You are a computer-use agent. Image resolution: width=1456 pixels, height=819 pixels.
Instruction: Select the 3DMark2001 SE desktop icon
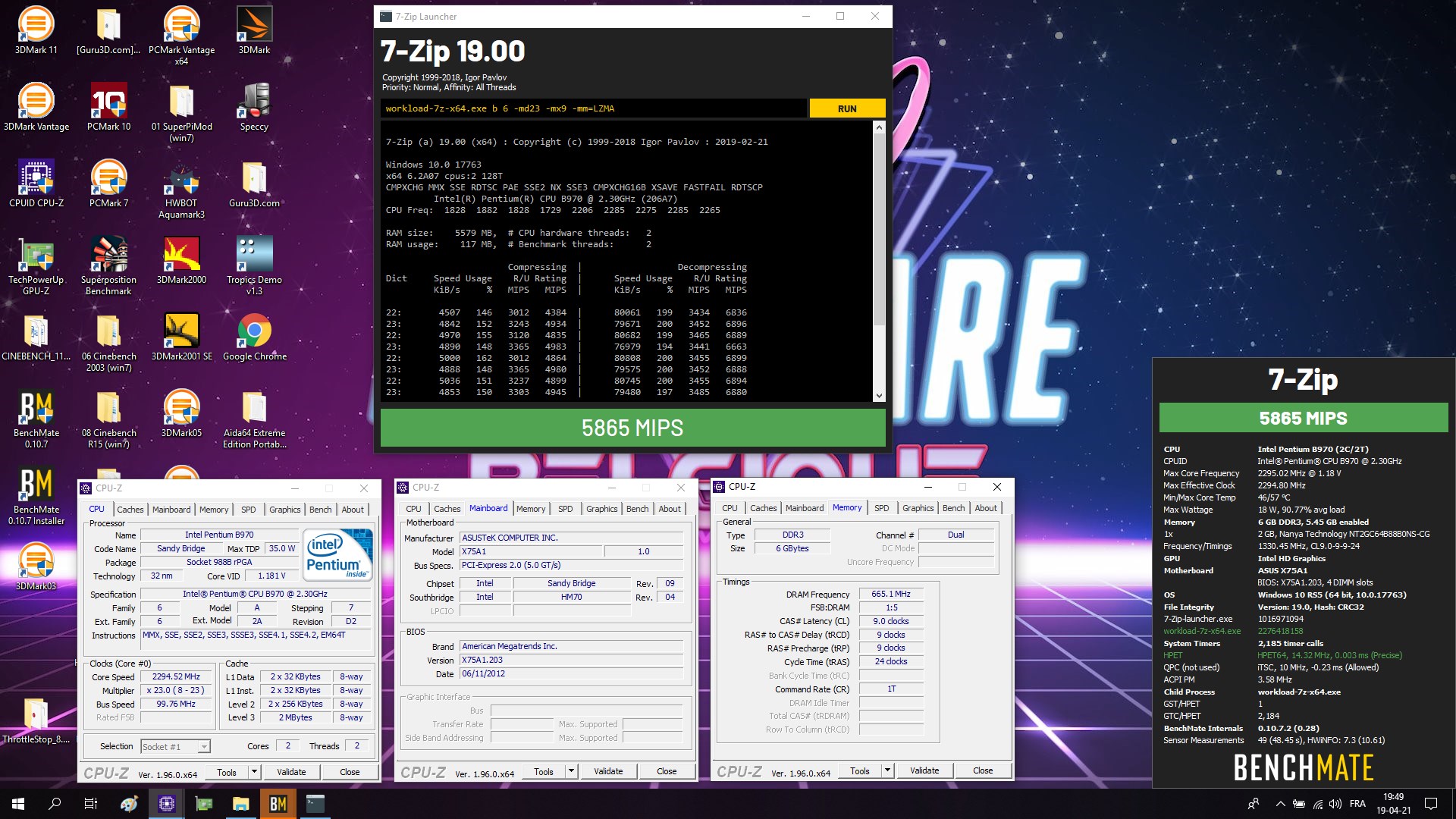[x=181, y=337]
